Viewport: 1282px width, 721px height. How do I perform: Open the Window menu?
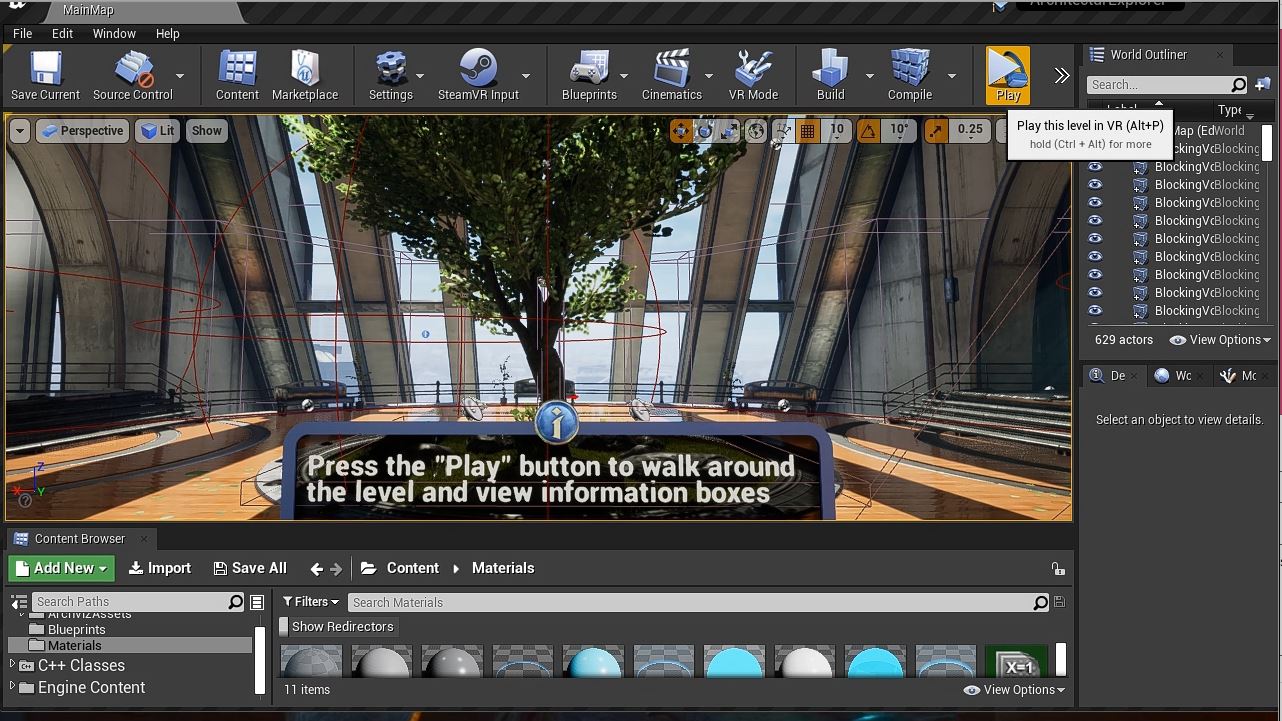click(113, 33)
